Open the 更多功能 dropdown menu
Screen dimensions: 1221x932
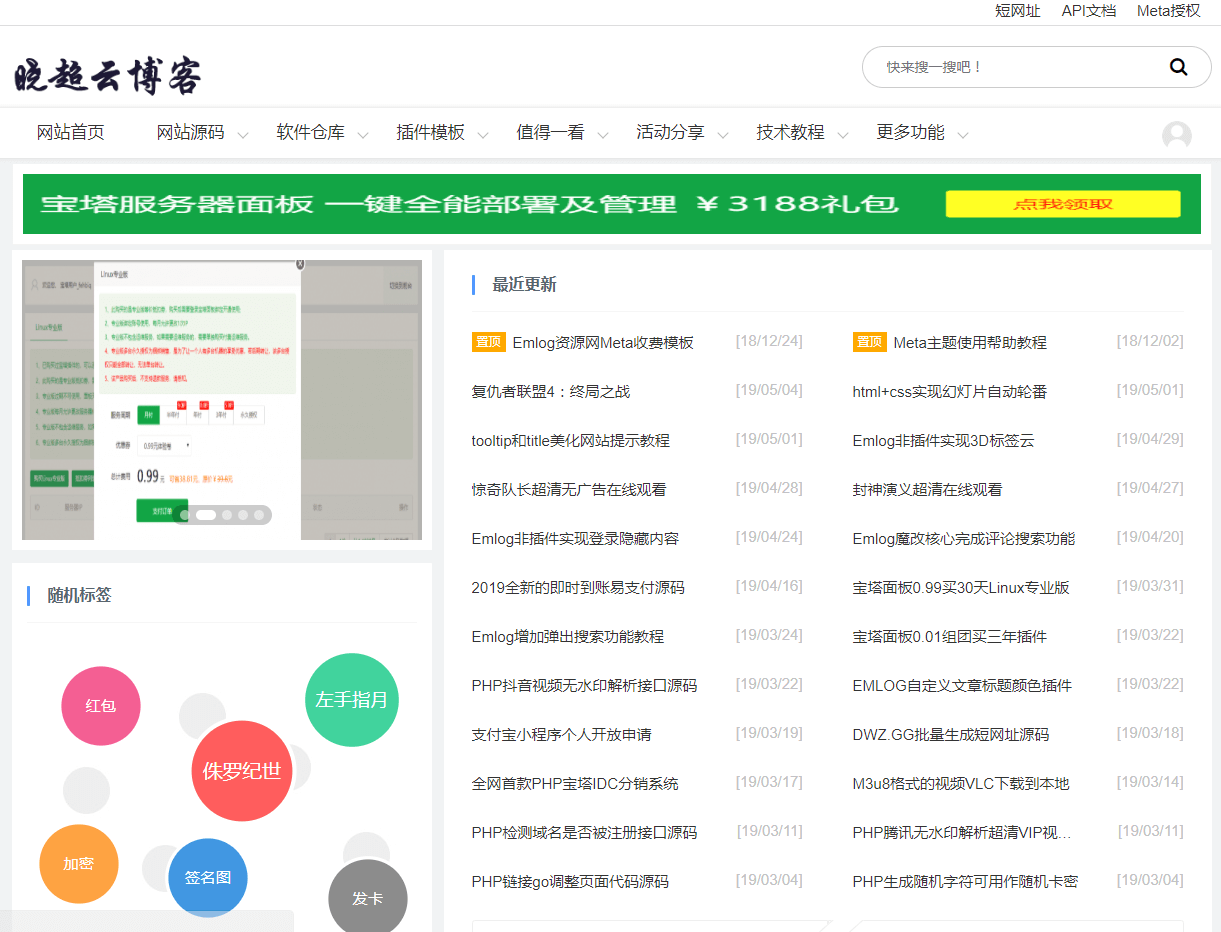click(921, 133)
